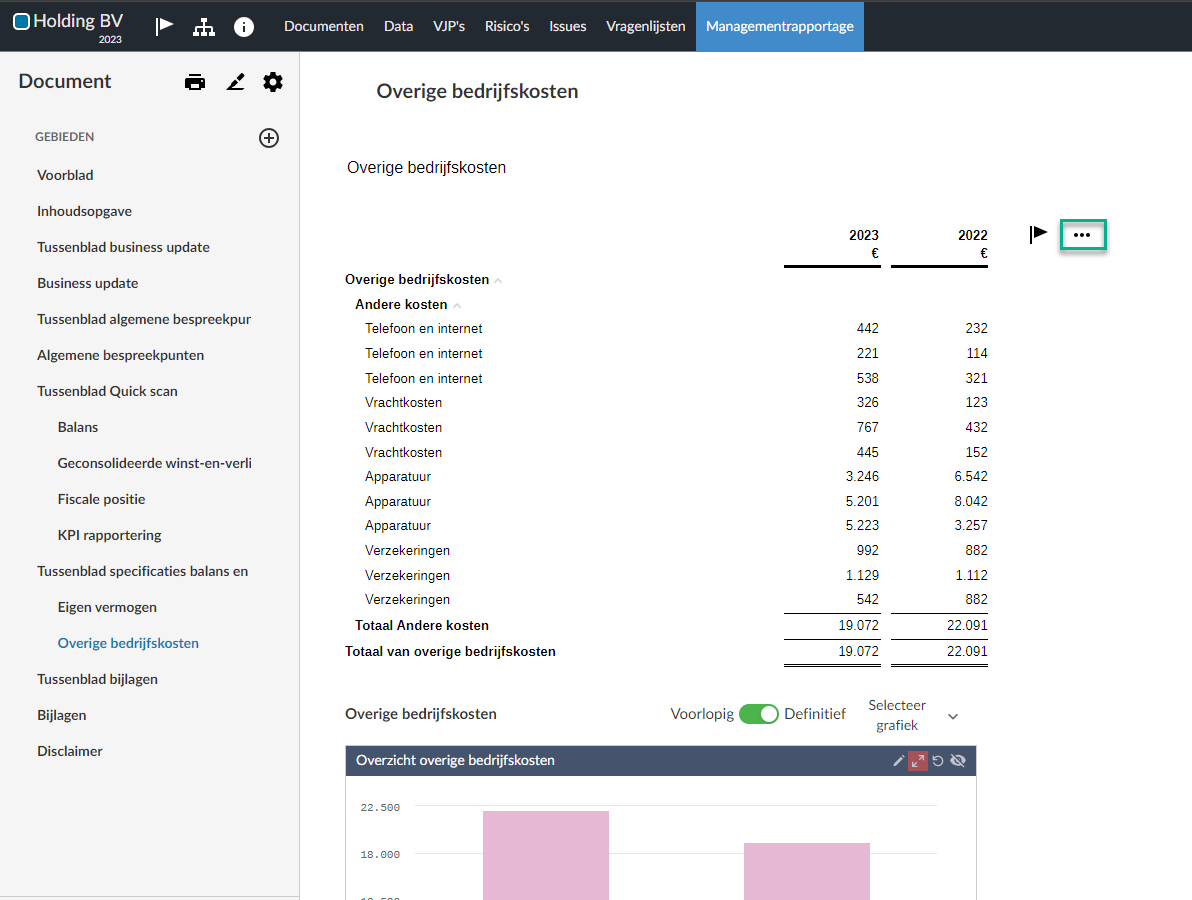Open the Risico's menu
Viewport: 1192px width, 900px height.
click(507, 27)
